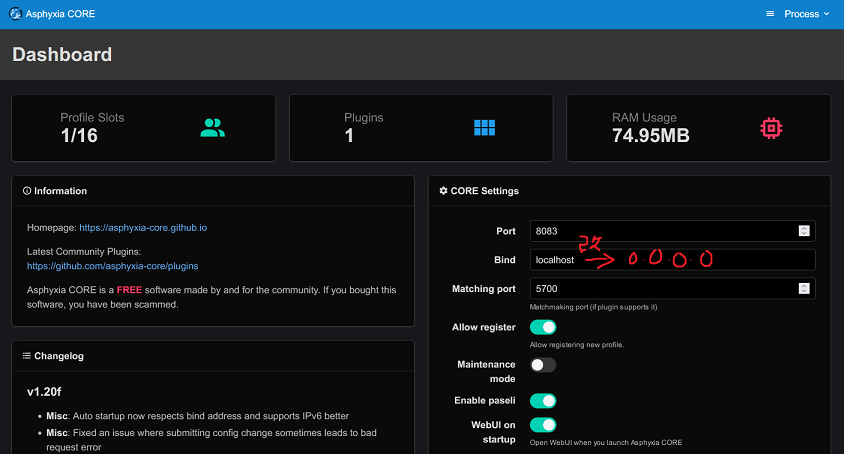
Task: Open the community plugins GitHub link
Action: pyautogui.click(x=112, y=266)
